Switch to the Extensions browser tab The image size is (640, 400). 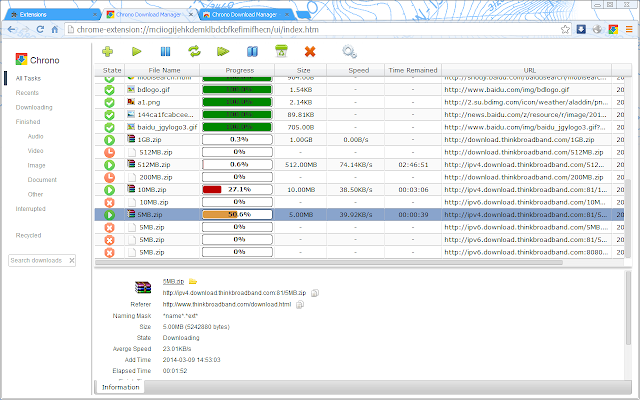click(x=52, y=15)
